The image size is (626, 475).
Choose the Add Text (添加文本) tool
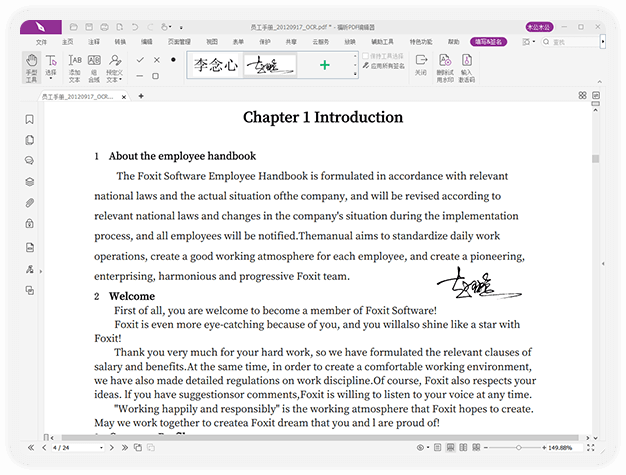click(x=75, y=68)
